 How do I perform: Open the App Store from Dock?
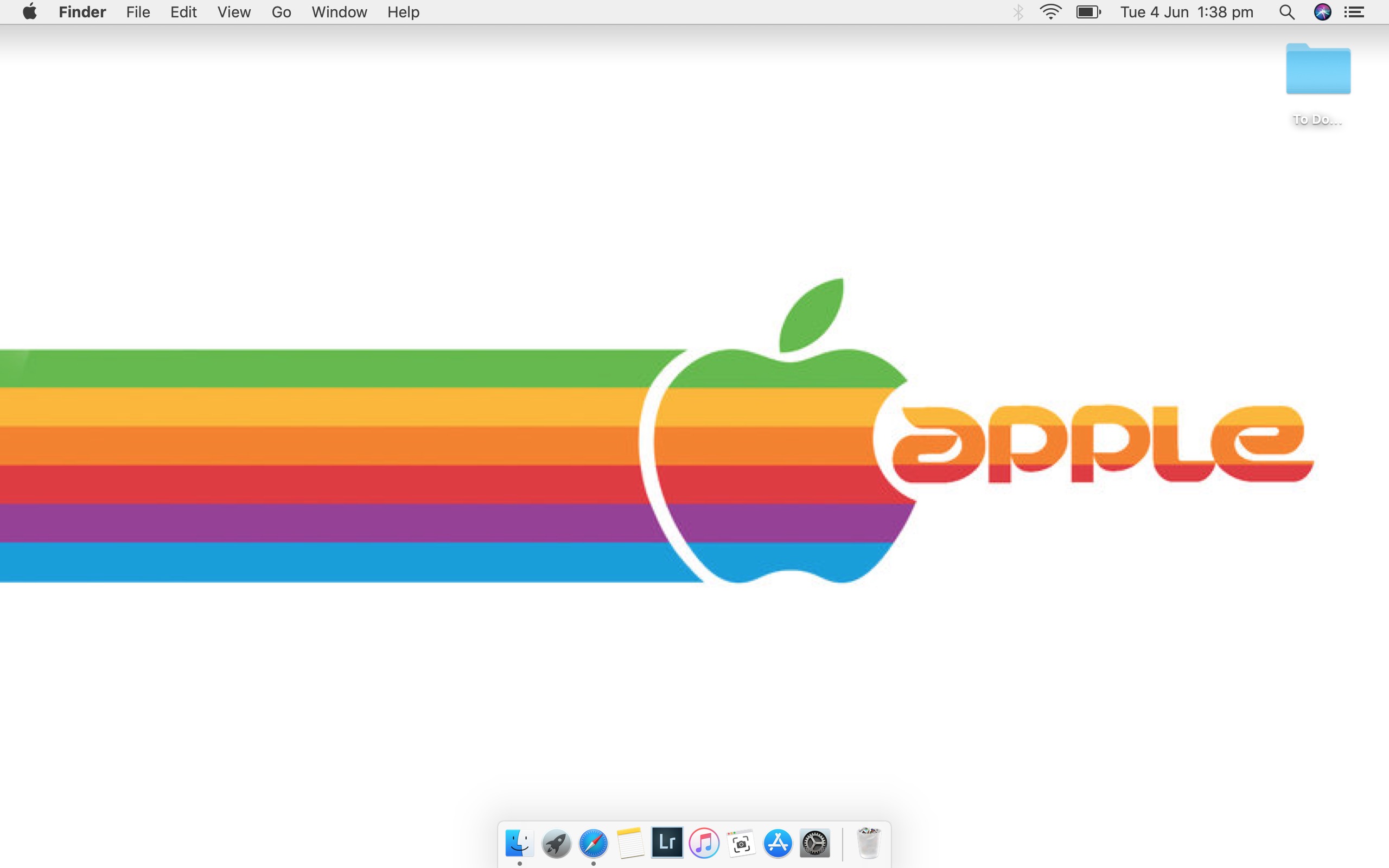778,843
